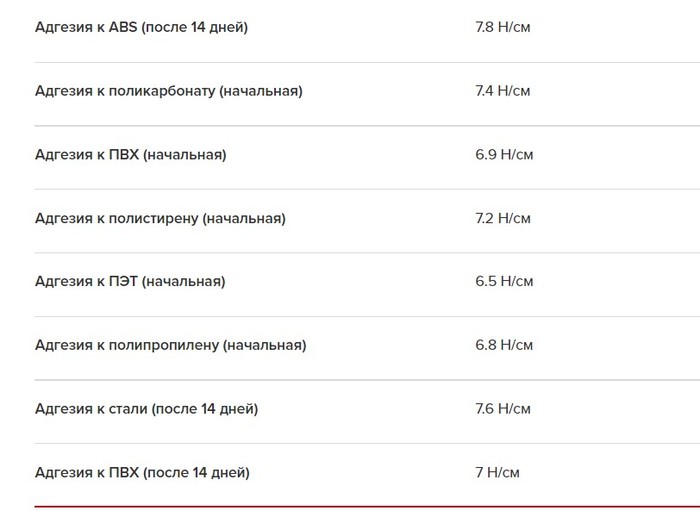This screenshot has height=517, width=700.
Task: Click the word 'ПЭТ' in the table
Action: pyautogui.click(x=123, y=282)
